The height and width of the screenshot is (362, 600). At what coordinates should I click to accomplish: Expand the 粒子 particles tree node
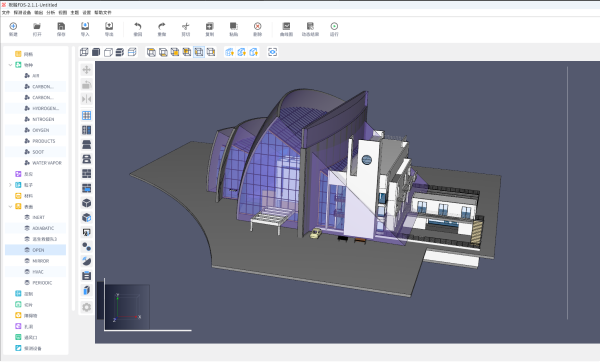[x=10, y=185]
